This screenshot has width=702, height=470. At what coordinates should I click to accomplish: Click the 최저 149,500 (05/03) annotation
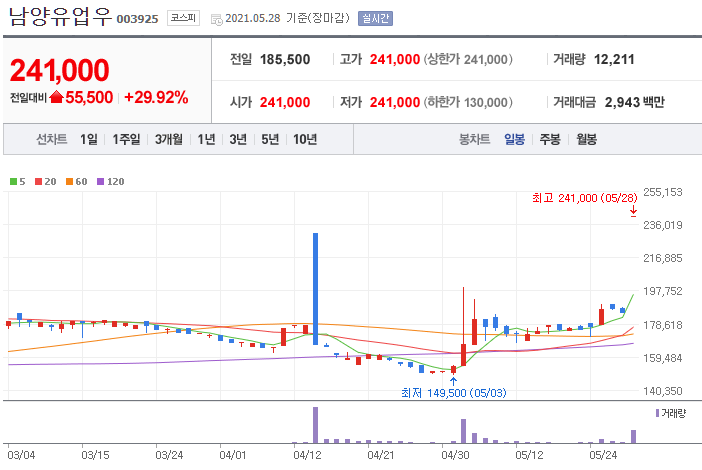[454, 393]
